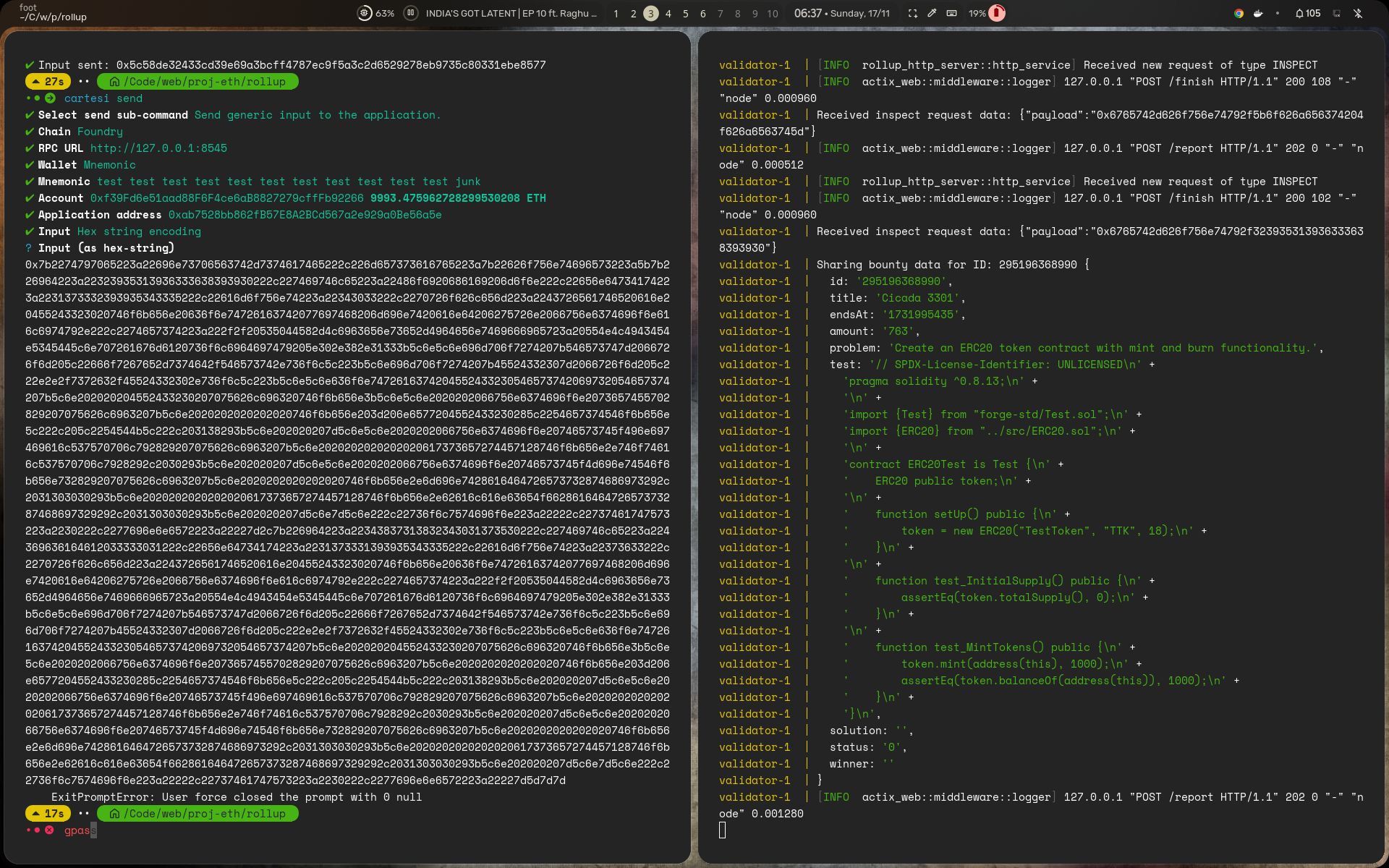Click 'Sharing bounty data for ID' log line
The width and height of the screenshot is (1389, 868).
tap(953, 265)
